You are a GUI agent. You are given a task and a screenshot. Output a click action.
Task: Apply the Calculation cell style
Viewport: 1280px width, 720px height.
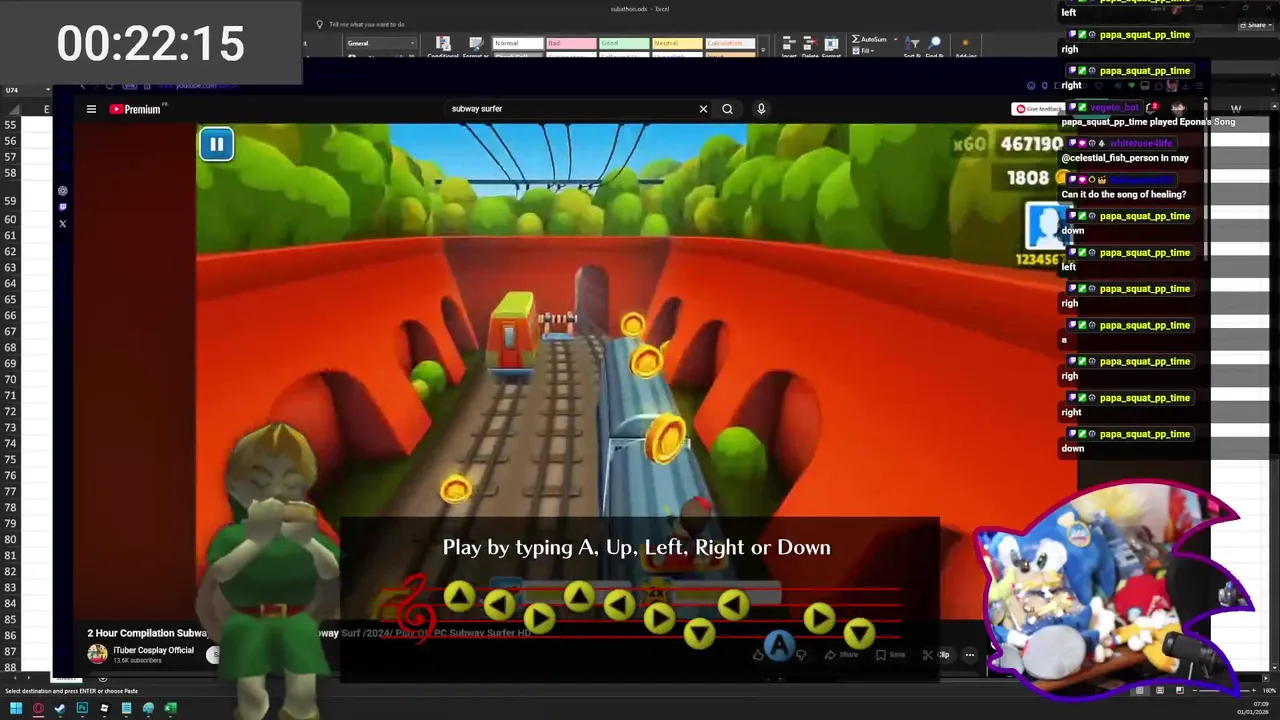[730, 43]
